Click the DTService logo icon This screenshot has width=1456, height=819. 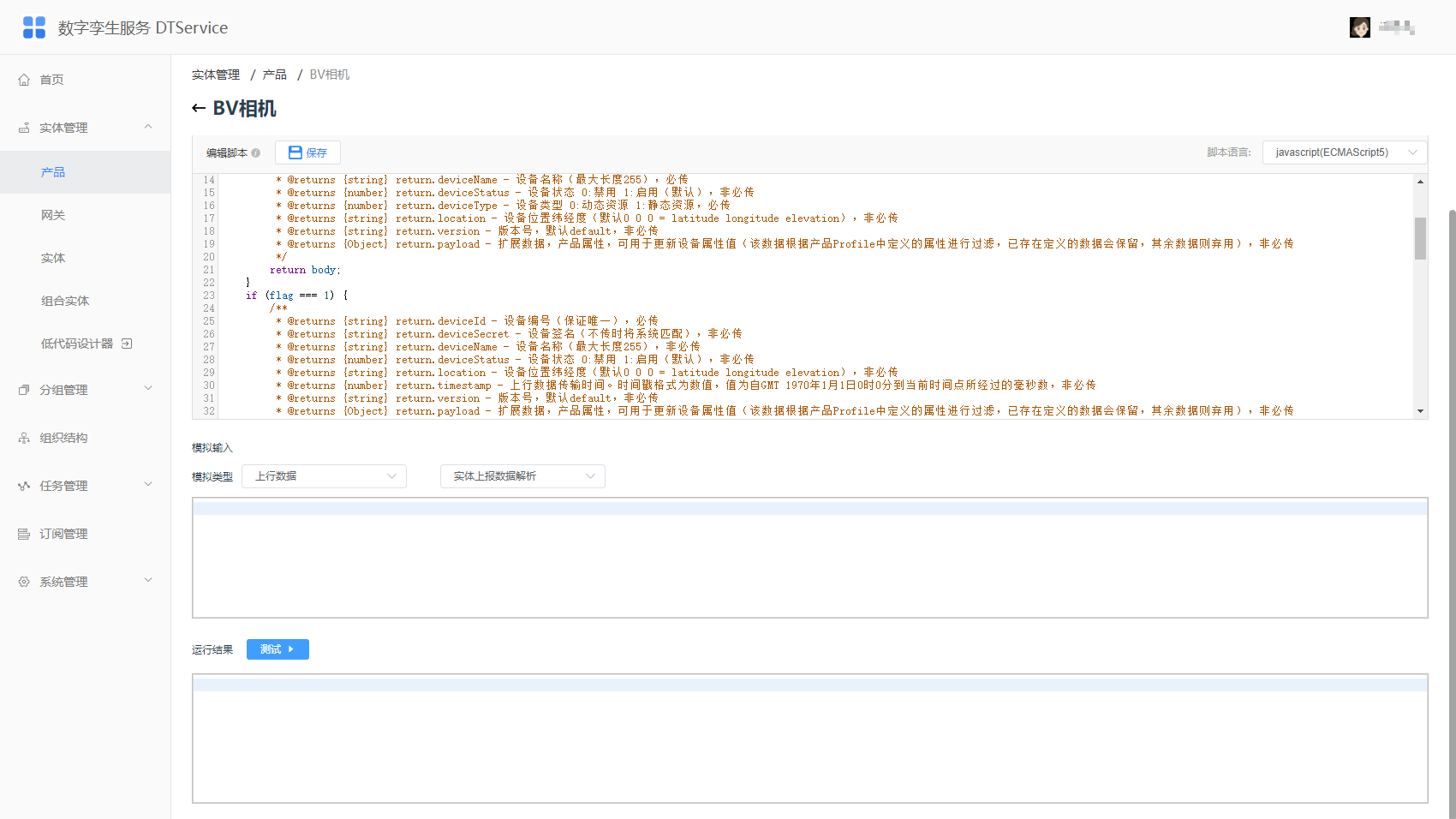(x=34, y=27)
